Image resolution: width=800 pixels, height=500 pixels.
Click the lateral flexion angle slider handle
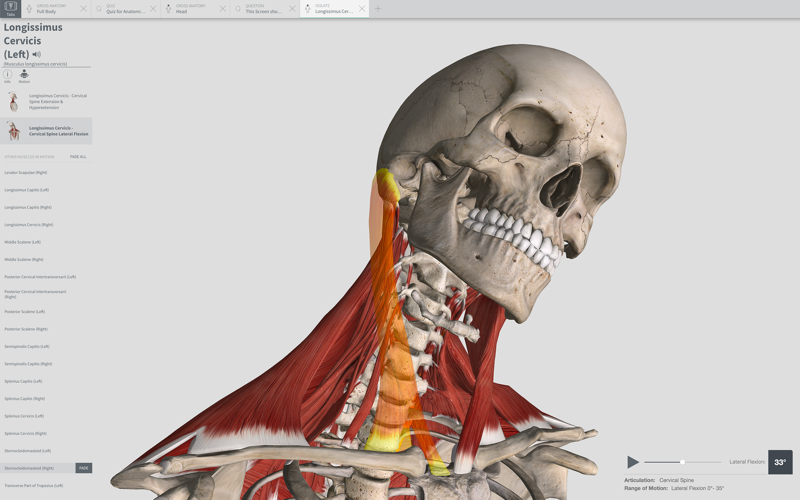pos(682,462)
